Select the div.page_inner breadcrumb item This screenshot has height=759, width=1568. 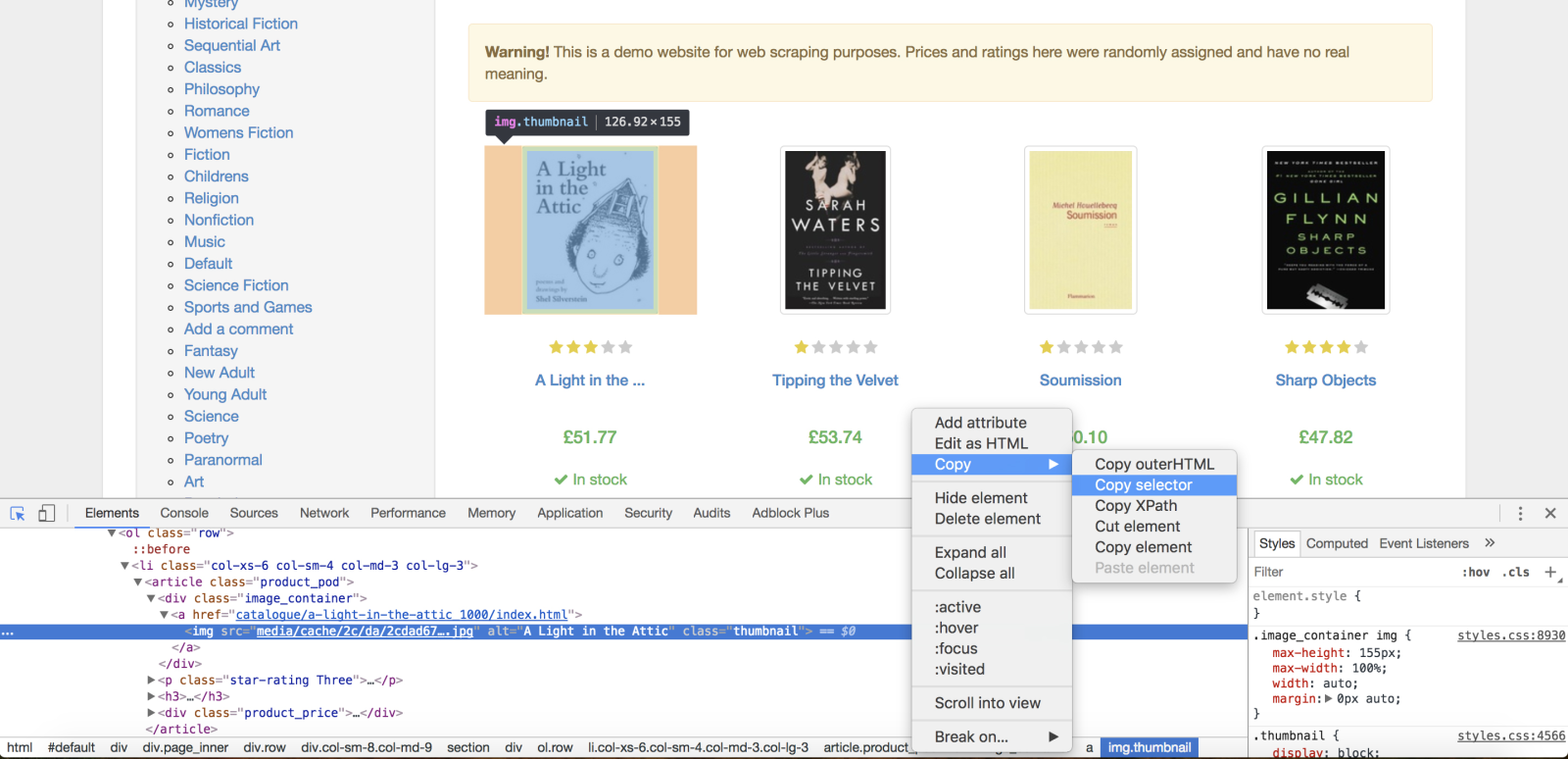click(185, 747)
